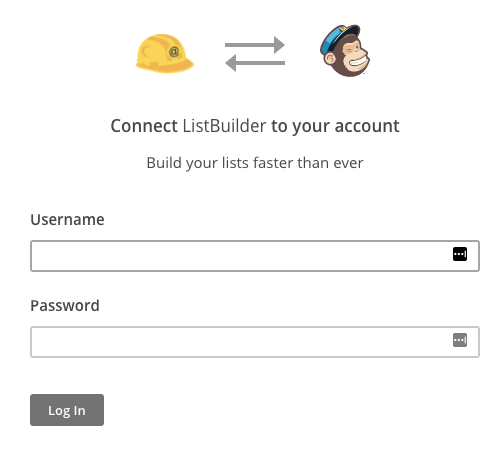
Task: Click the word ListBuilder in the heading
Action: point(224,126)
